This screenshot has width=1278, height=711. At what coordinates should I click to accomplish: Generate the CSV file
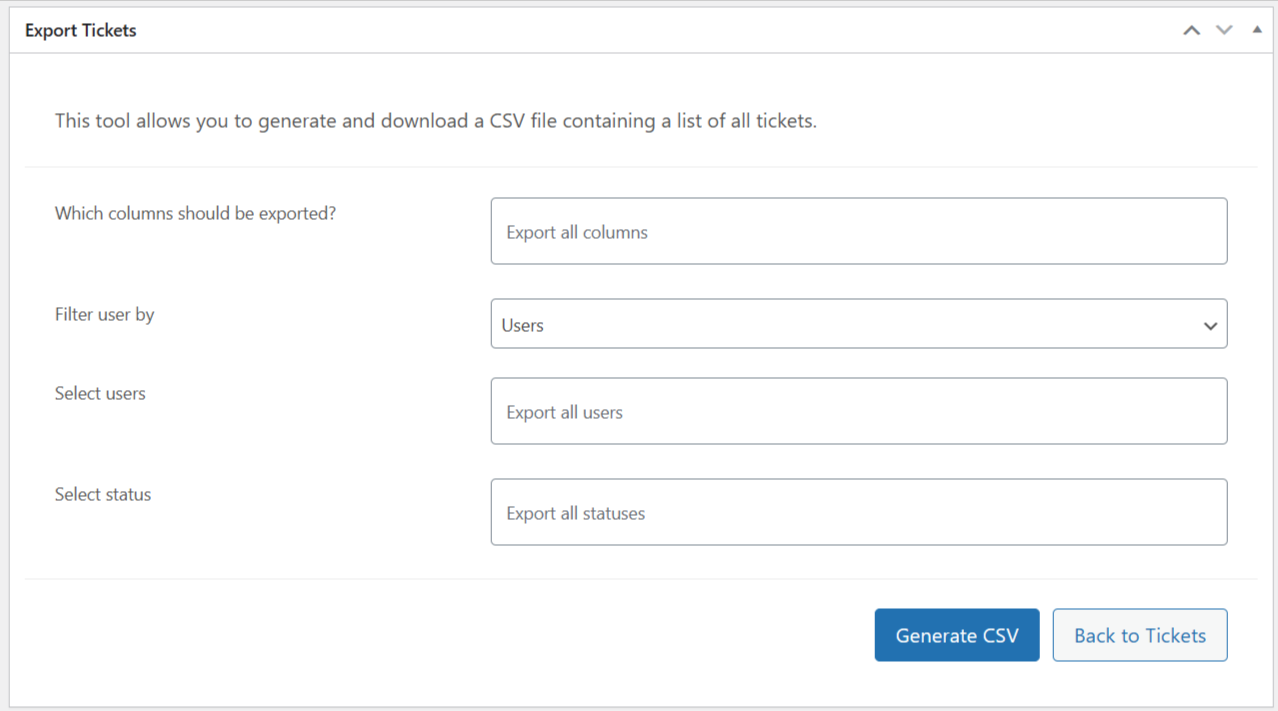pos(957,635)
